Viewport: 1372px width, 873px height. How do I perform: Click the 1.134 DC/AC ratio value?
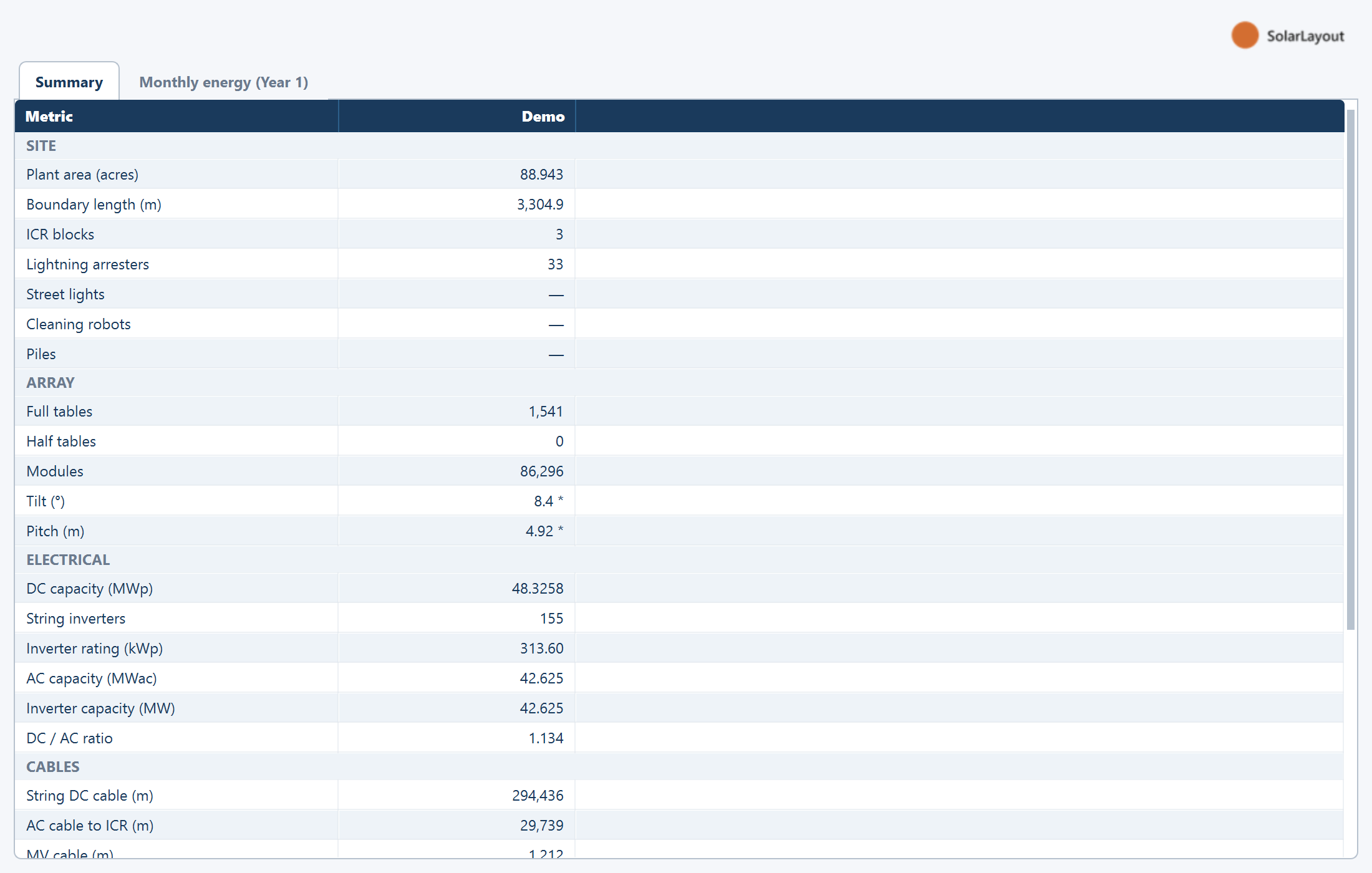pos(546,738)
